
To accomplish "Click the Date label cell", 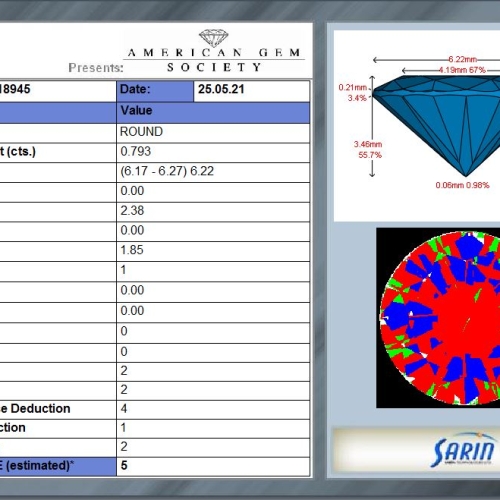I will pyautogui.click(x=155, y=91).
